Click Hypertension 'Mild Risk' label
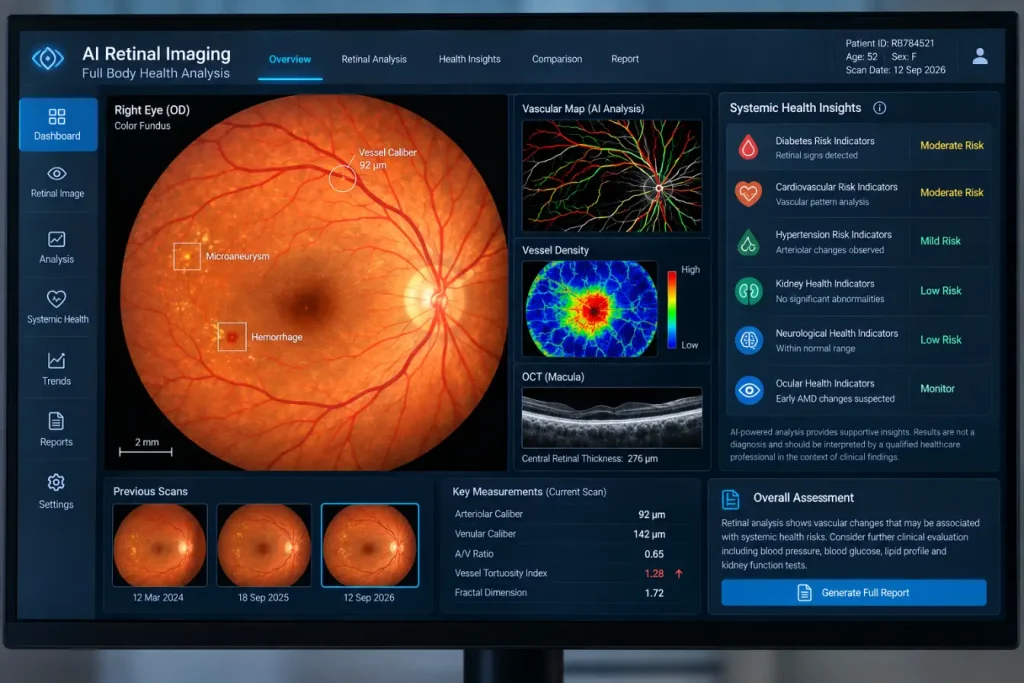1024x683 pixels. (x=940, y=241)
